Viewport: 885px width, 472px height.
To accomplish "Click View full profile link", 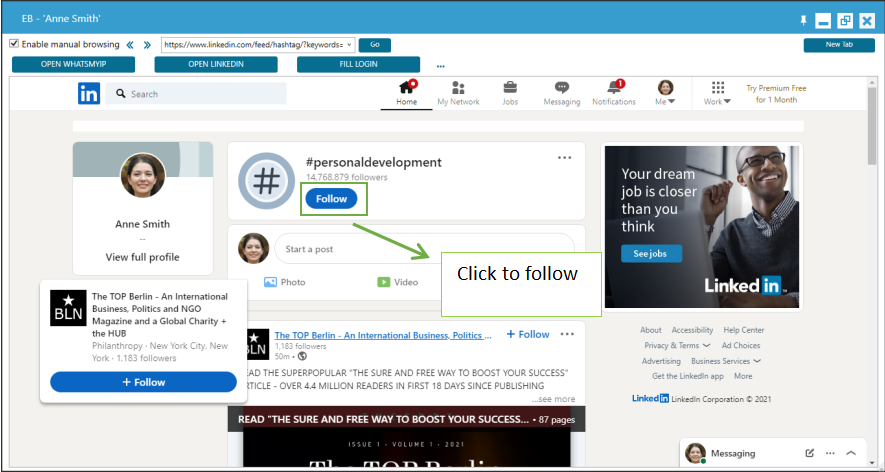I will tap(142, 257).
